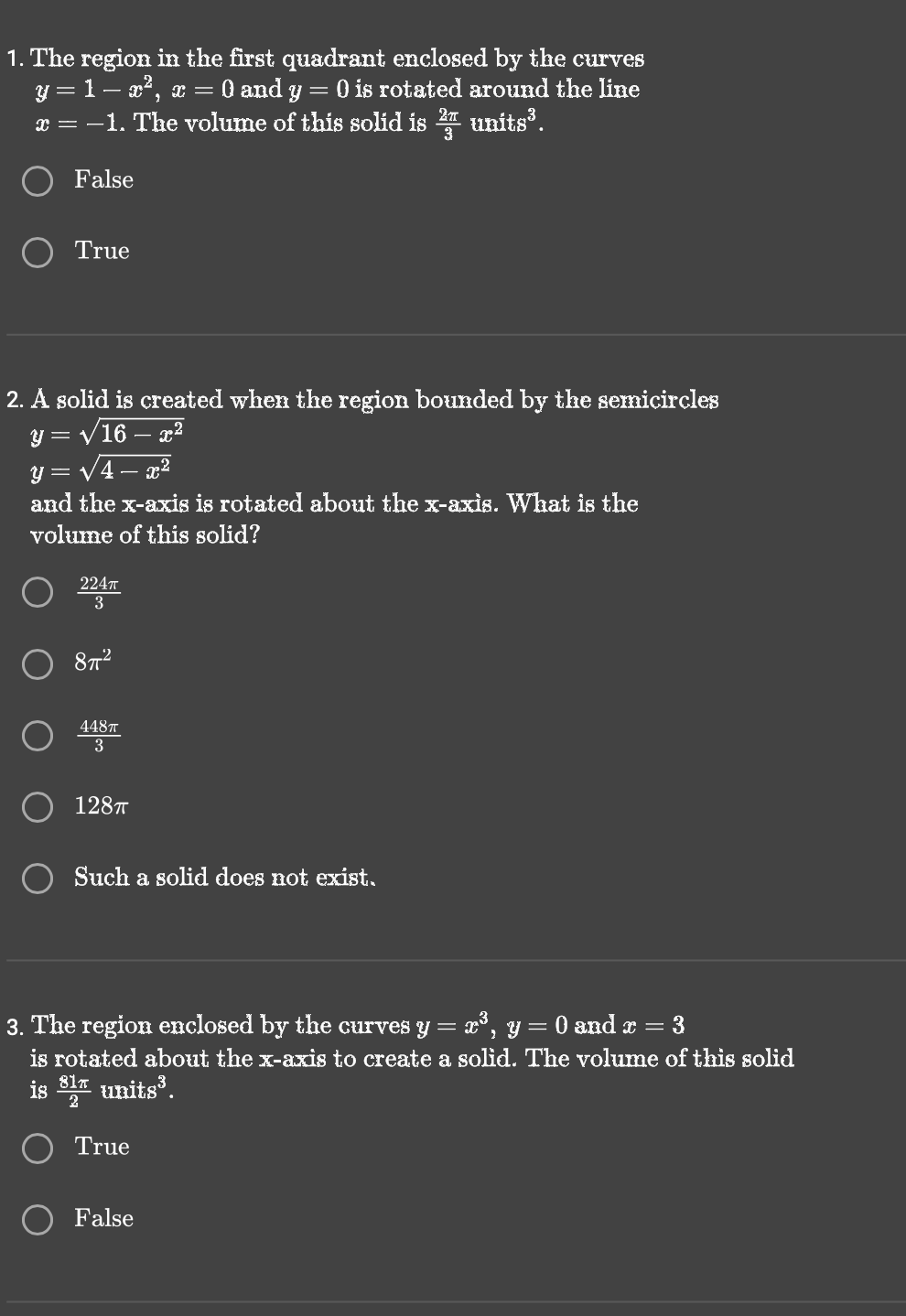Screen dimensions: 906x1316
Task: Select True for question 1
Action: pos(38,251)
